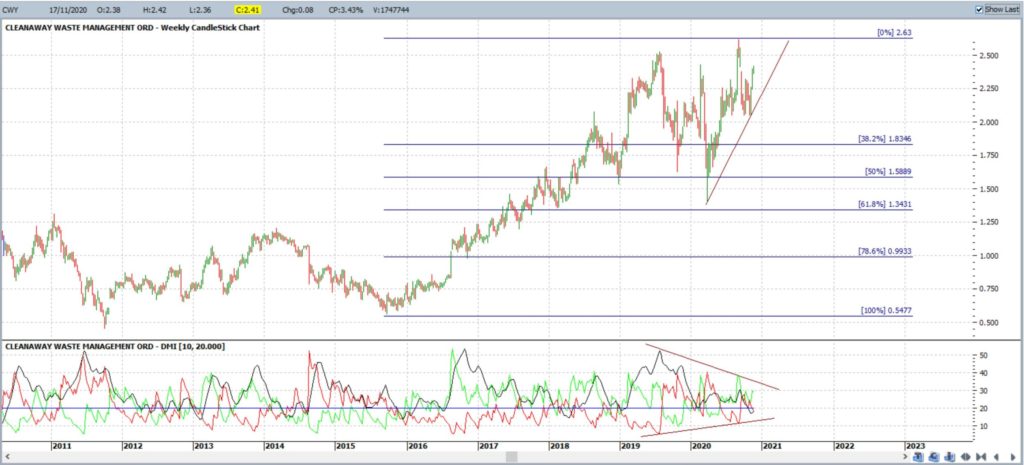Screen dimensions: 1024x465
Task: Click the 2021 label on time axis
Action: (x=773, y=445)
